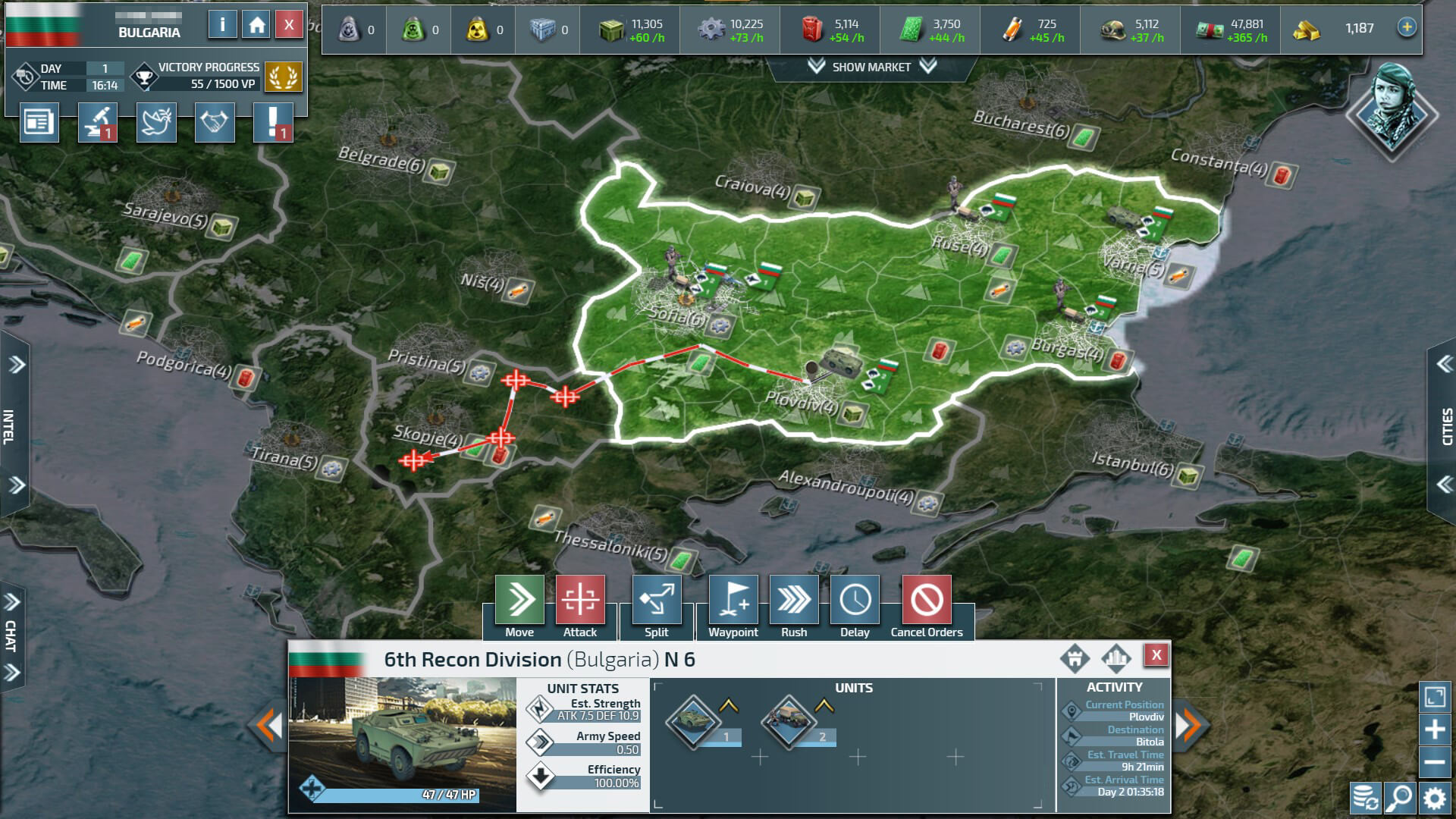The width and height of the screenshot is (1456, 819).
Task: Click the army HP progress bar
Action: (x=397, y=795)
